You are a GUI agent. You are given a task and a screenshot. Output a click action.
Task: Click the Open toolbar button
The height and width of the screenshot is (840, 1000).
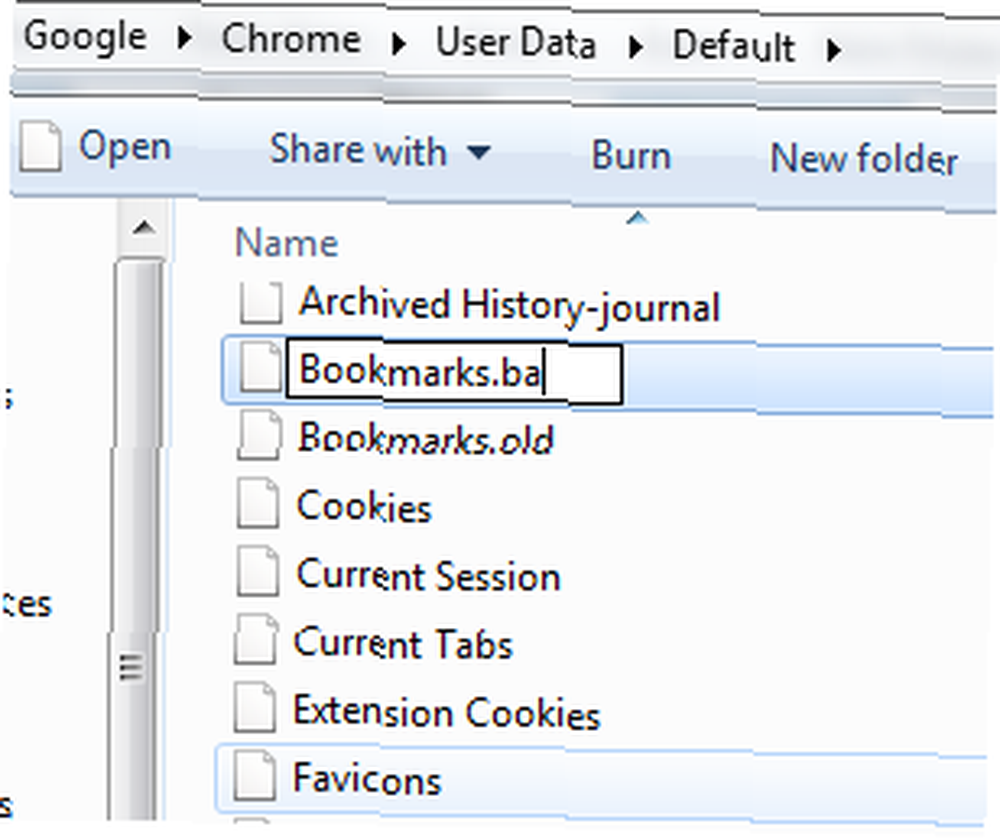click(x=96, y=147)
